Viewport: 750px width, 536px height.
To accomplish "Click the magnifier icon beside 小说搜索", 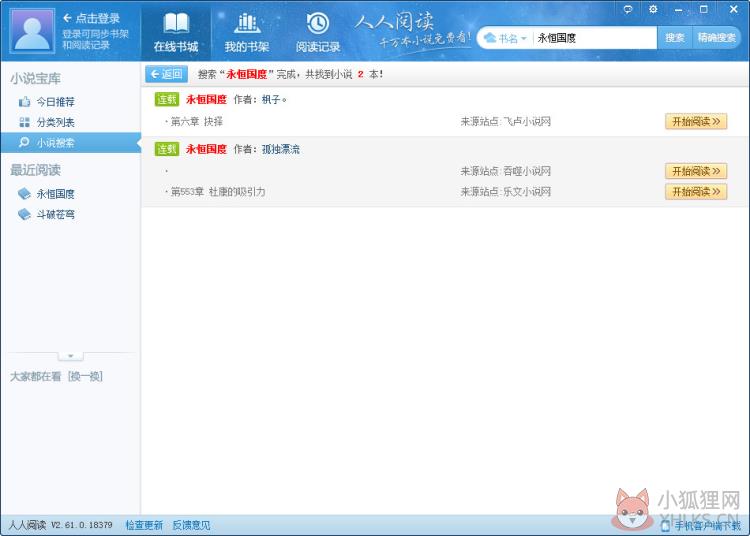I will [24, 142].
